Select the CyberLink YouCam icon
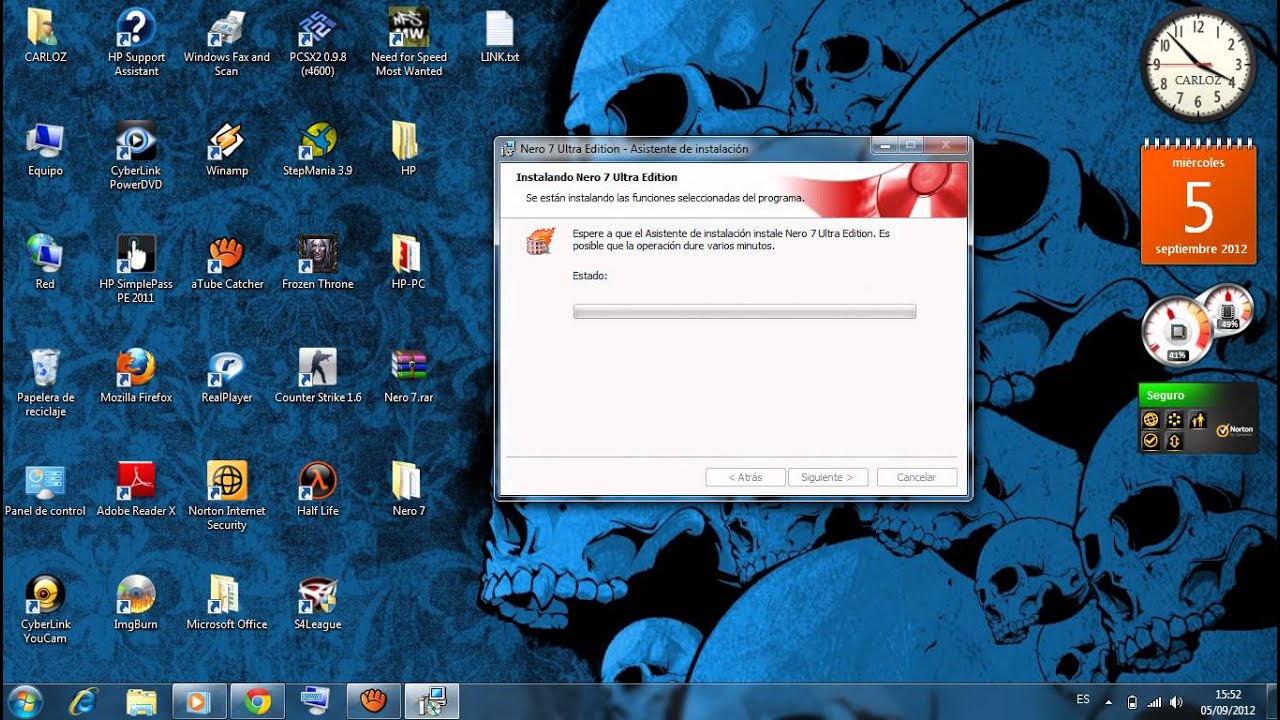 (45, 608)
